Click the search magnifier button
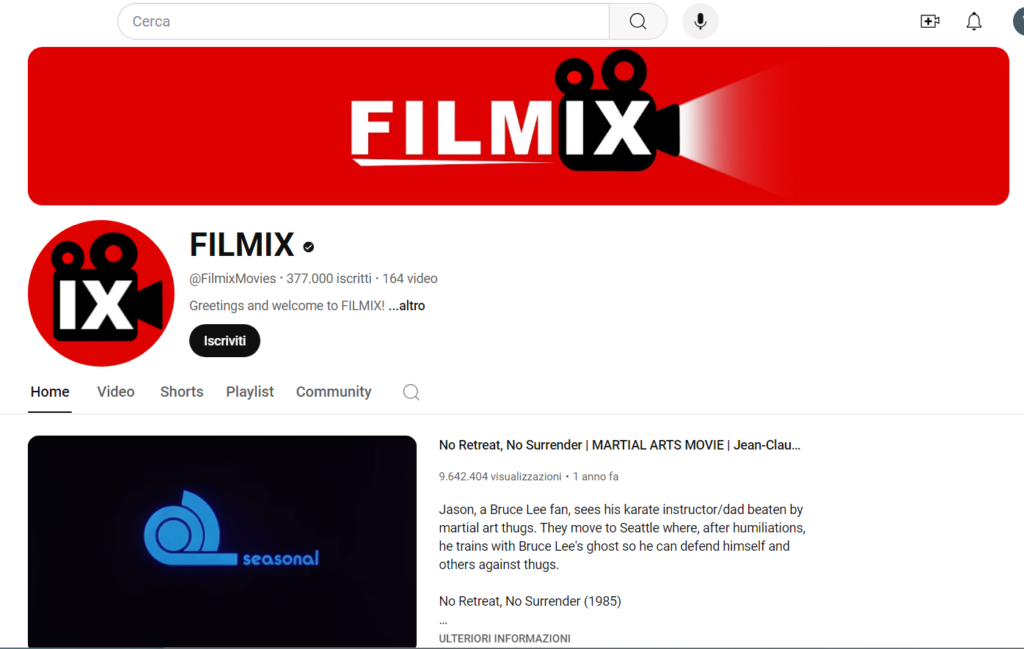Viewport: 1024px width, 649px height. (638, 22)
